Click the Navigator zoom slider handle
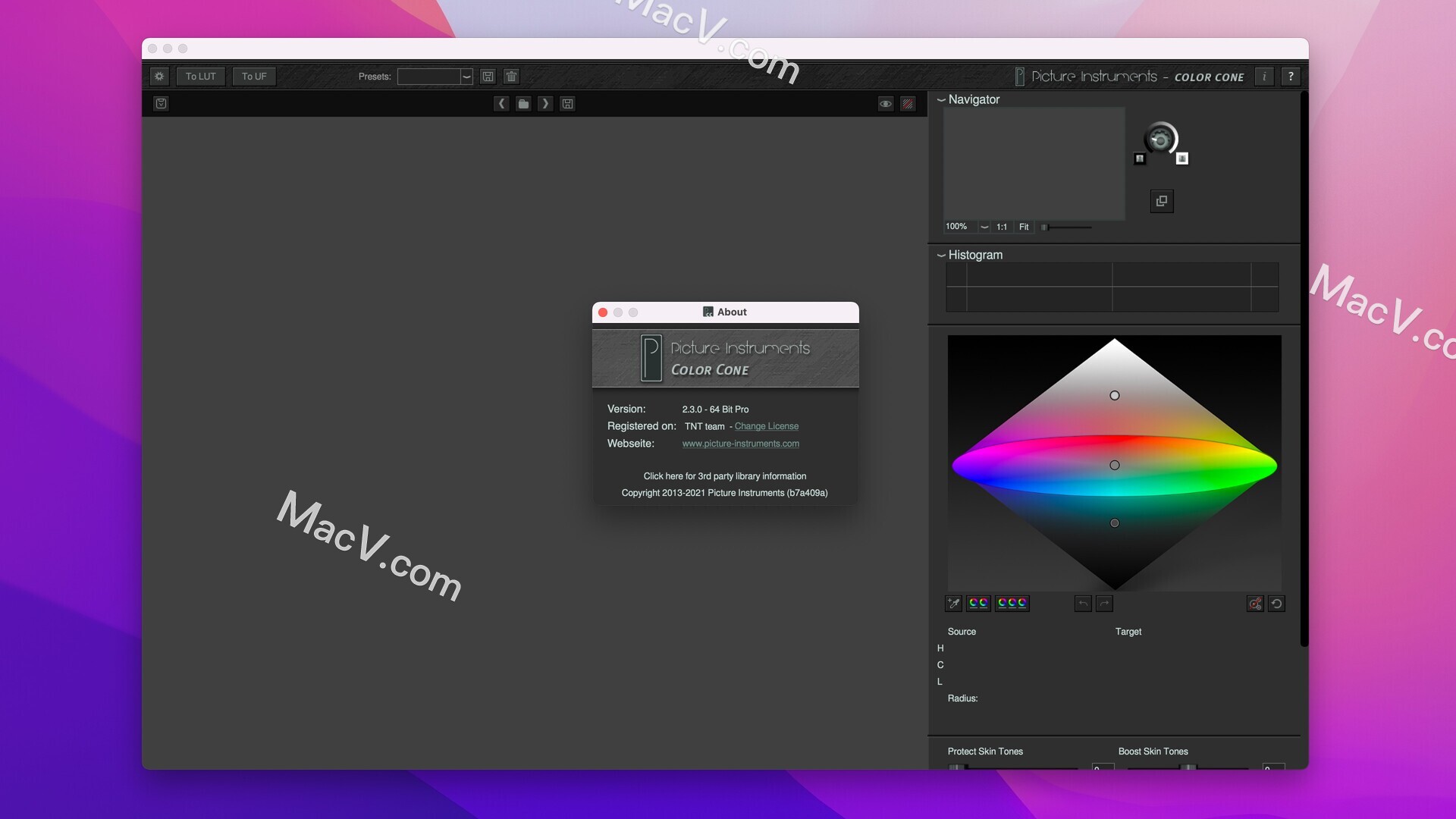Image resolution: width=1456 pixels, height=819 pixels. [x=1044, y=227]
